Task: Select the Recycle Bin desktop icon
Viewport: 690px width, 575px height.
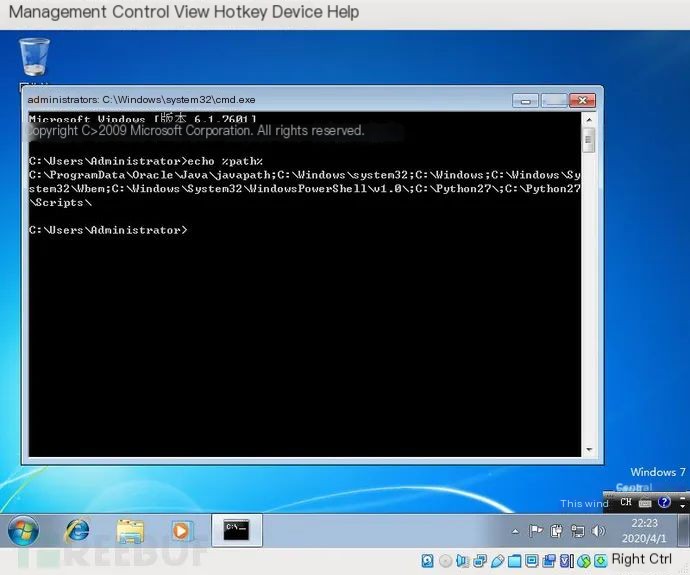Action: tap(34, 57)
